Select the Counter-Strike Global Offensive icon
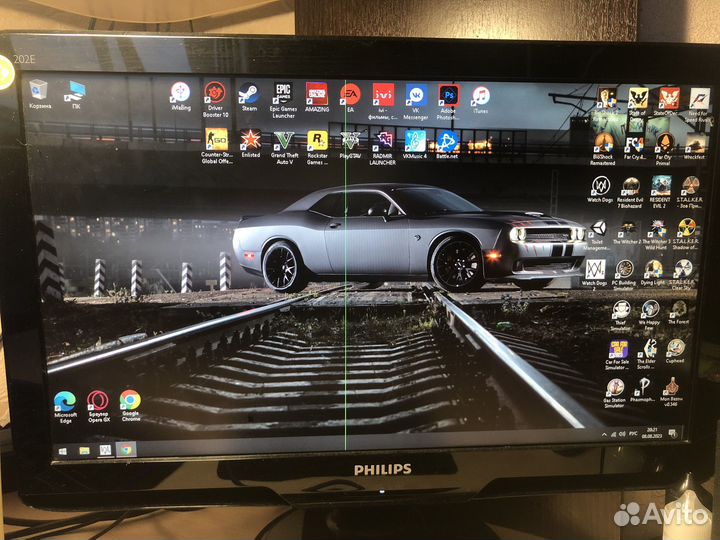Viewport: 720px width, 540px height. [216, 139]
